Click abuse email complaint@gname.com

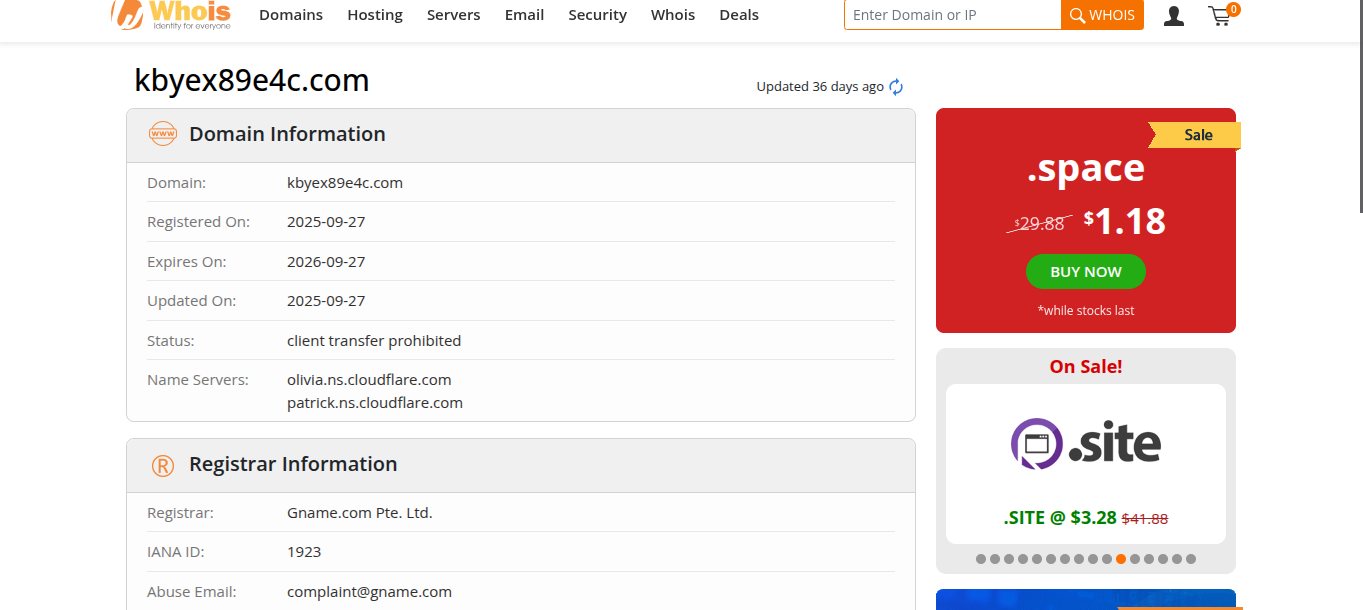pos(369,592)
